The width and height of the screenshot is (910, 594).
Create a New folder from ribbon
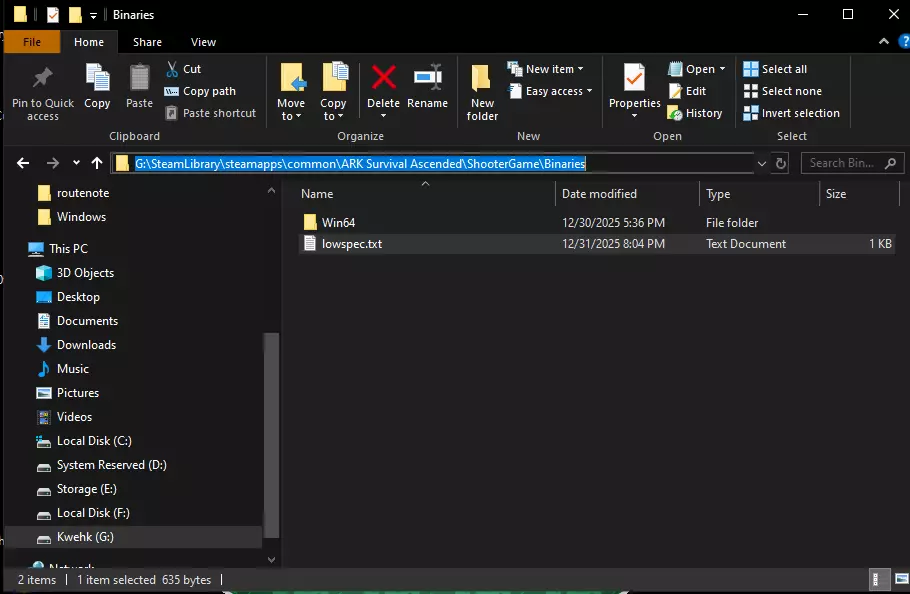click(482, 80)
